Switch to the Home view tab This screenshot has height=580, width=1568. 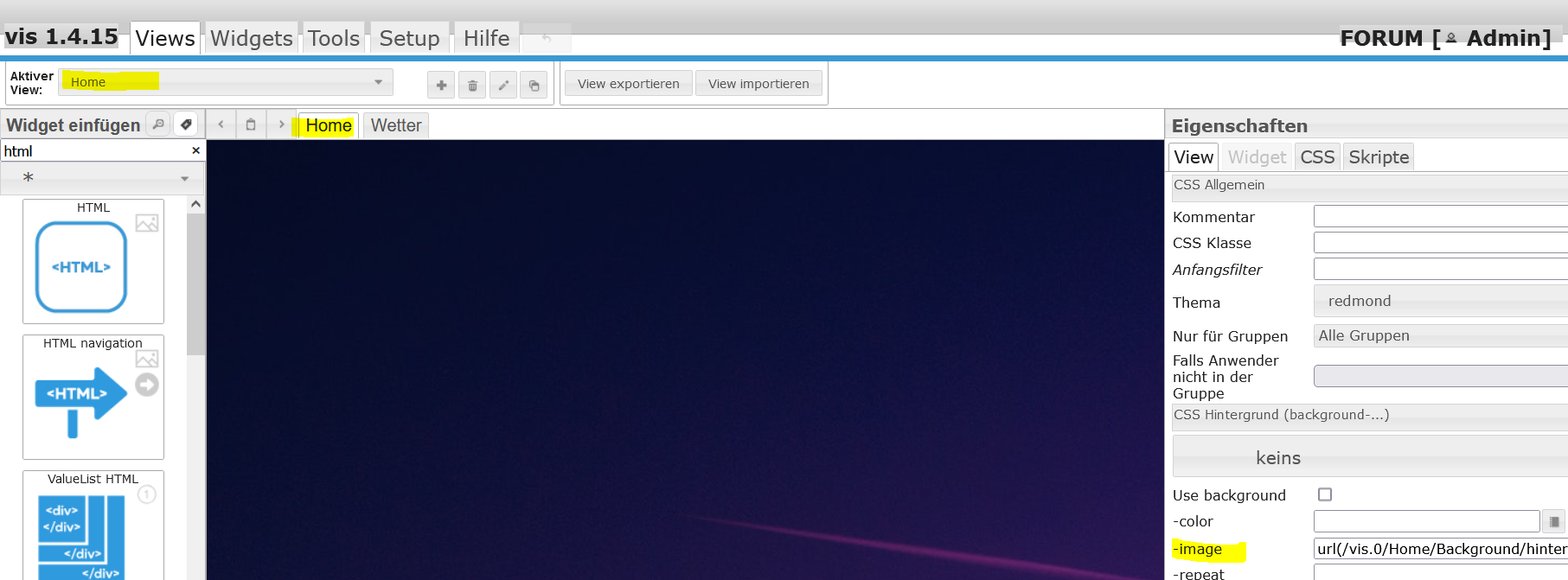[x=329, y=125]
